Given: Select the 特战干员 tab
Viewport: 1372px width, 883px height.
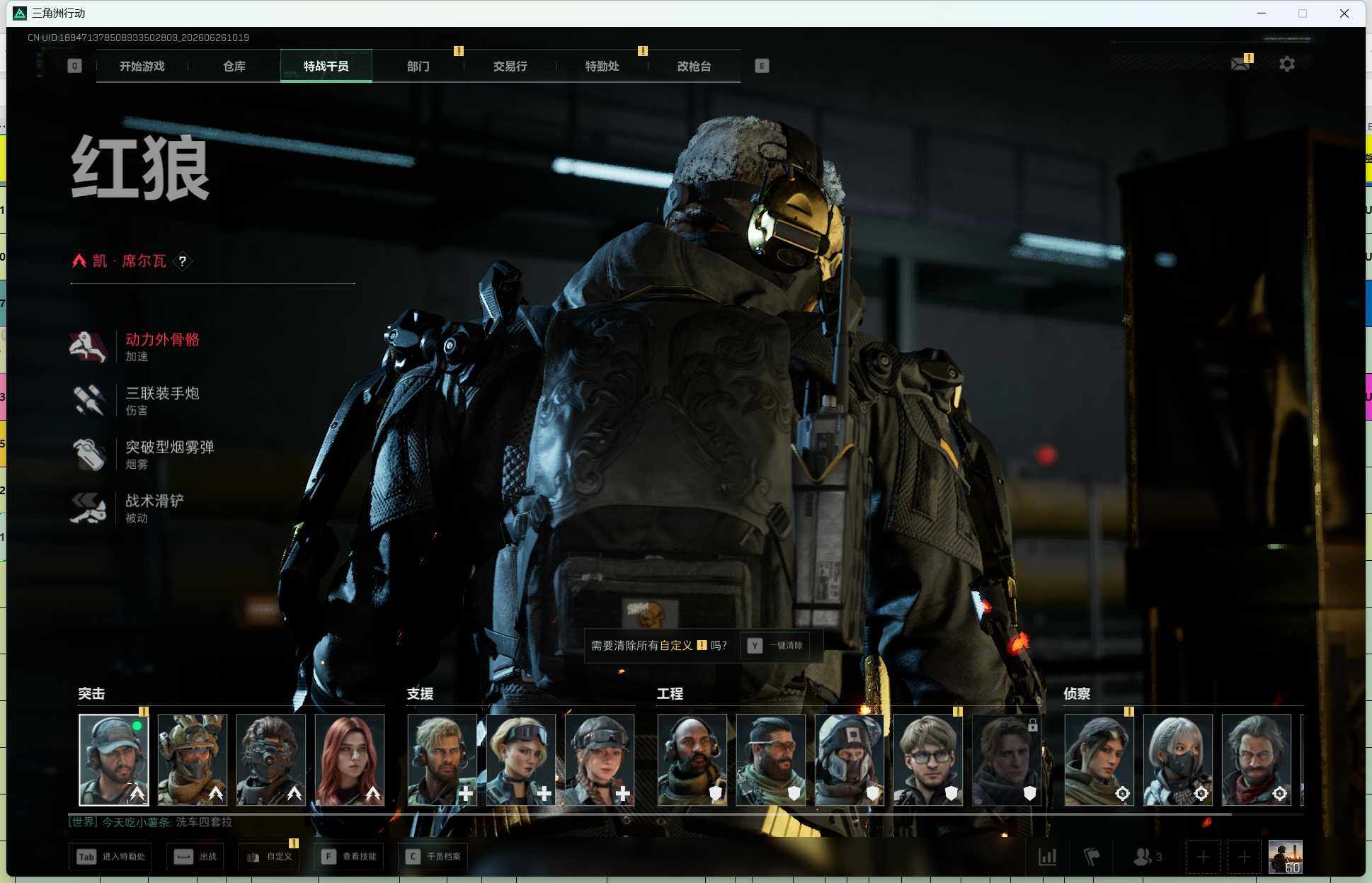Looking at the screenshot, I should [326, 66].
